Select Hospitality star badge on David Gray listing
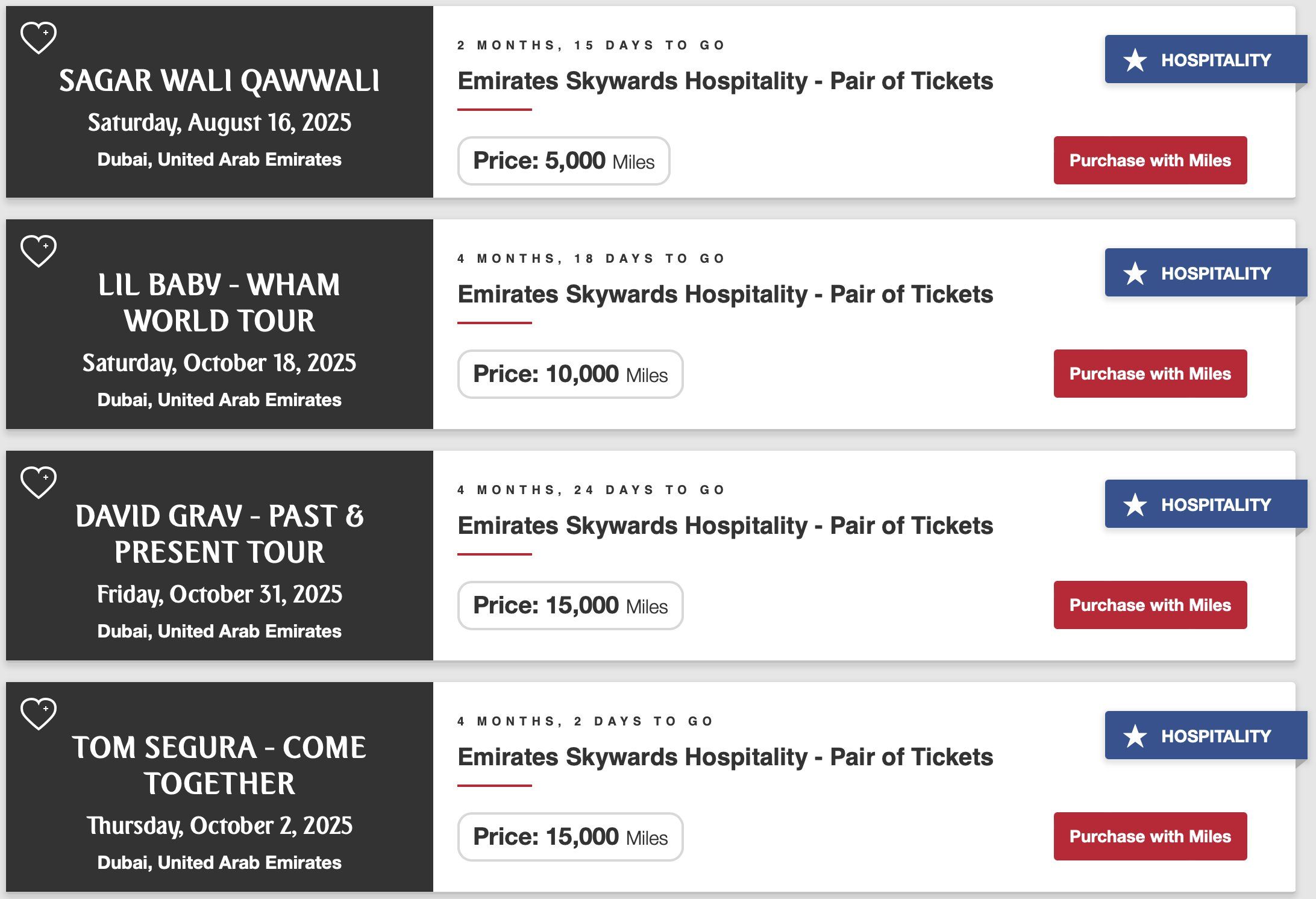Viewport: 1316px width, 899px height. tap(1206, 504)
